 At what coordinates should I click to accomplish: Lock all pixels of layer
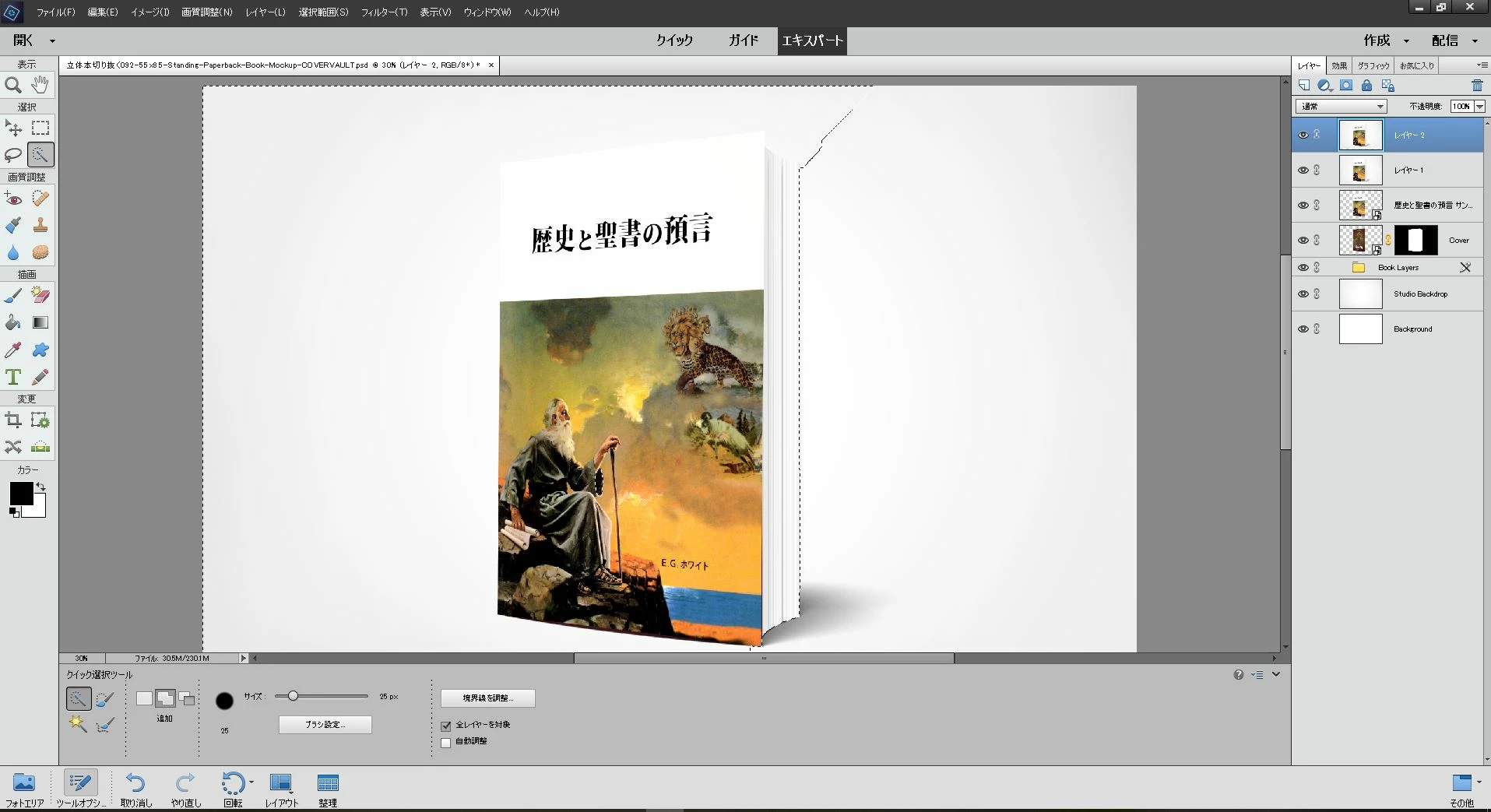pyautogui.click(x=1366, y=86)
